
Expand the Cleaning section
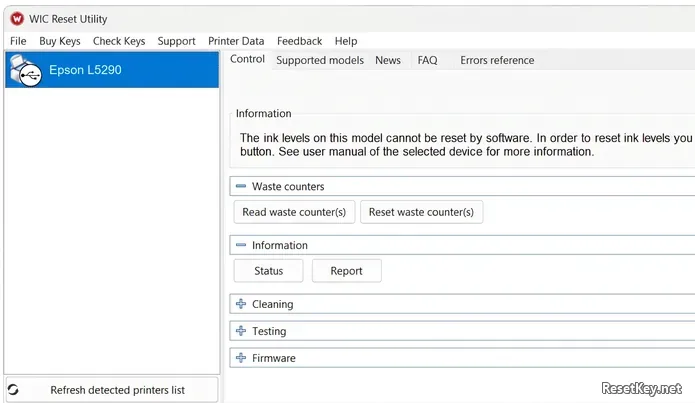click(241, 304)
